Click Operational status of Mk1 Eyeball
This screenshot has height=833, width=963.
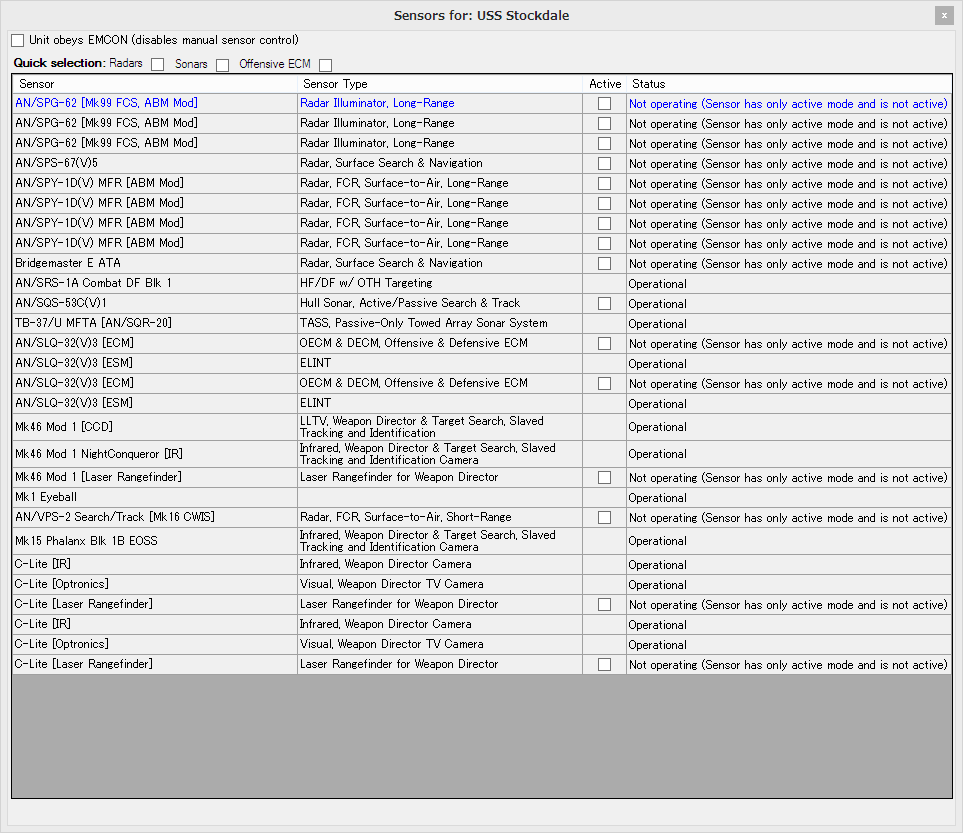[657, 498]
